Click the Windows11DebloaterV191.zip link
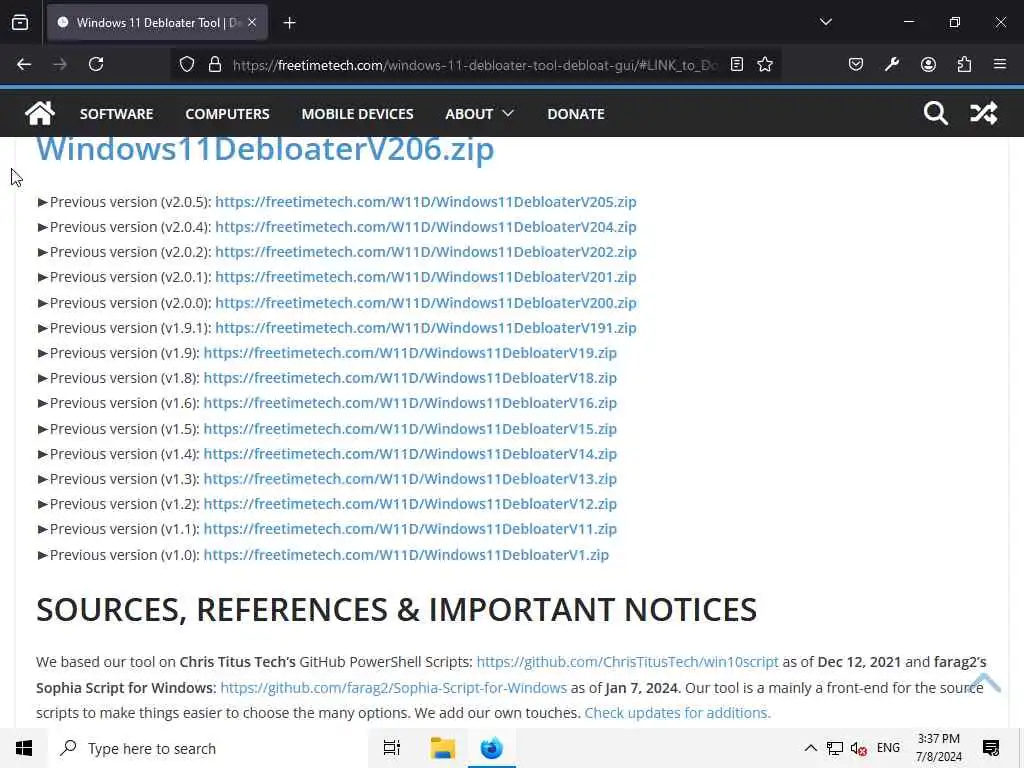This screenshot has width=1024, height=768. [x=426, y=328]
